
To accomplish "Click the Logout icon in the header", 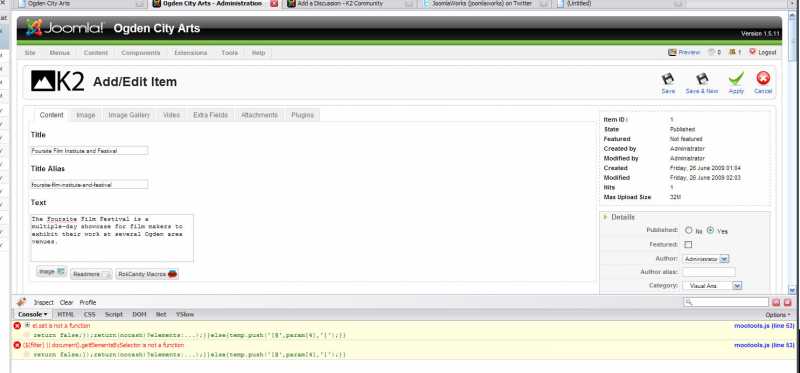I will coord(752,52).
